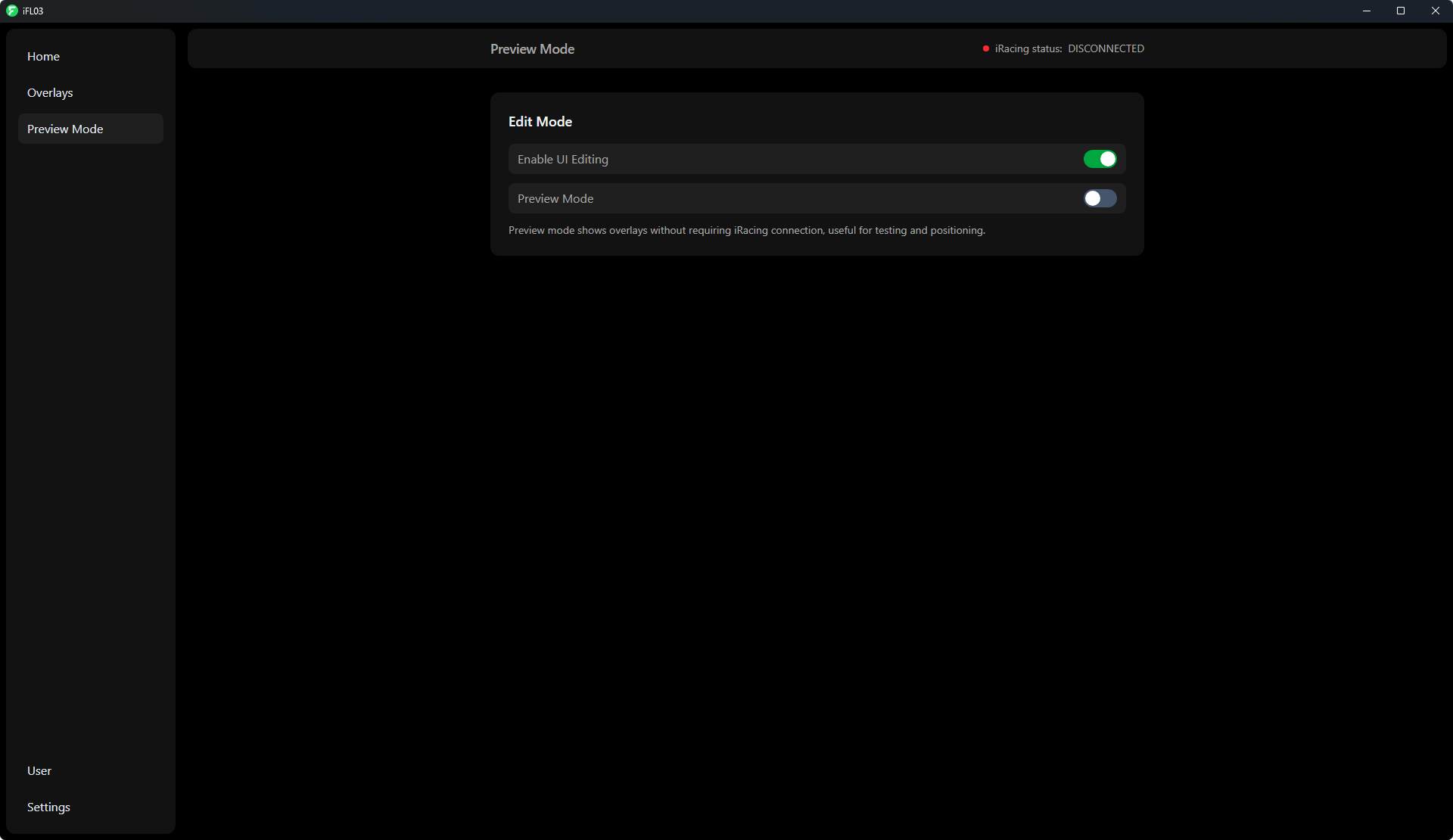Open the Home page in sidebar
The height and width of the screenshot is (840, 1453).
(x=90, y=56)
